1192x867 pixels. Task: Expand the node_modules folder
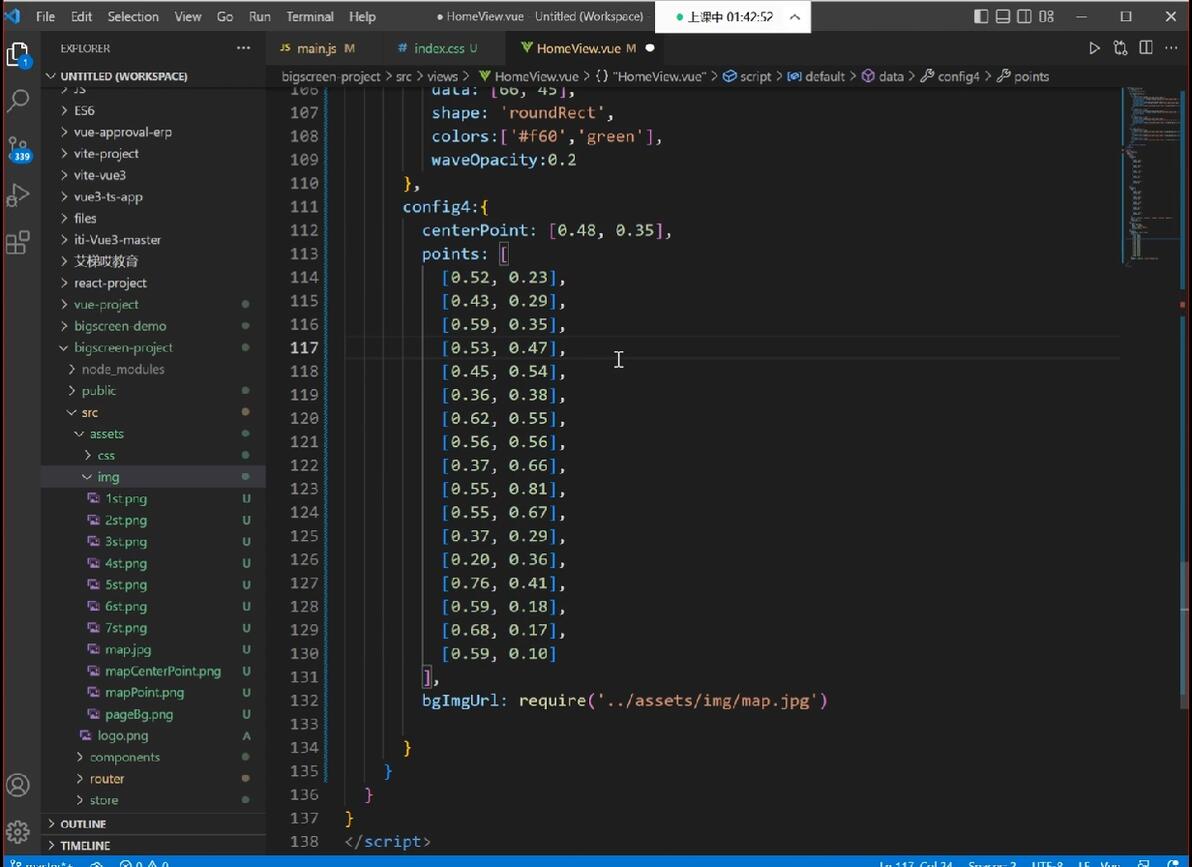122,369
